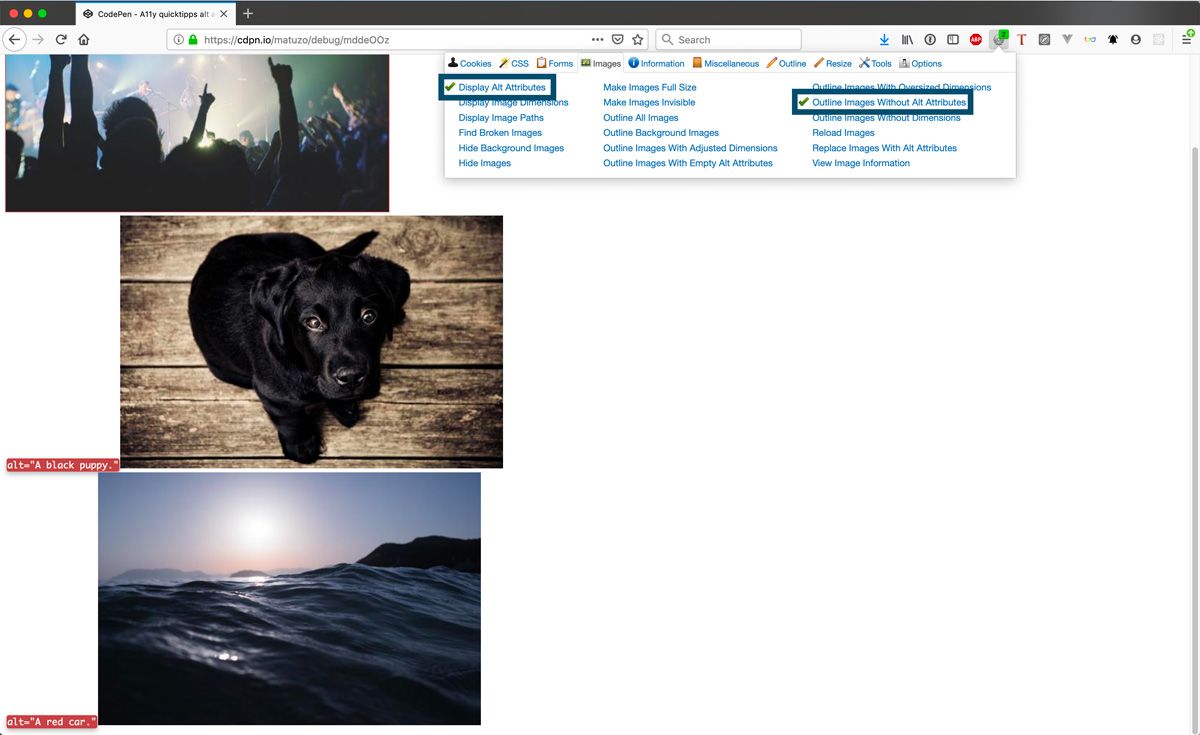Click Reload Images

click(843, 133)
